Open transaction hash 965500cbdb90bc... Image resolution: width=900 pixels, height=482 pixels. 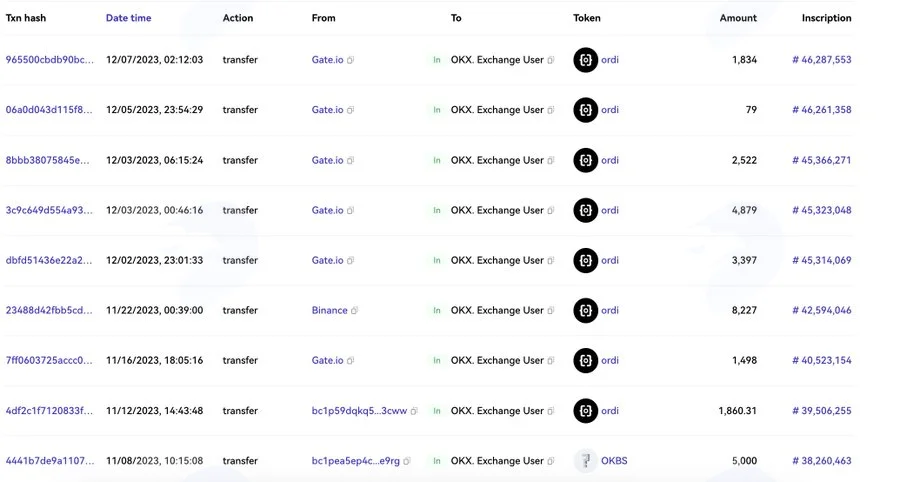(x=49, y=60)
